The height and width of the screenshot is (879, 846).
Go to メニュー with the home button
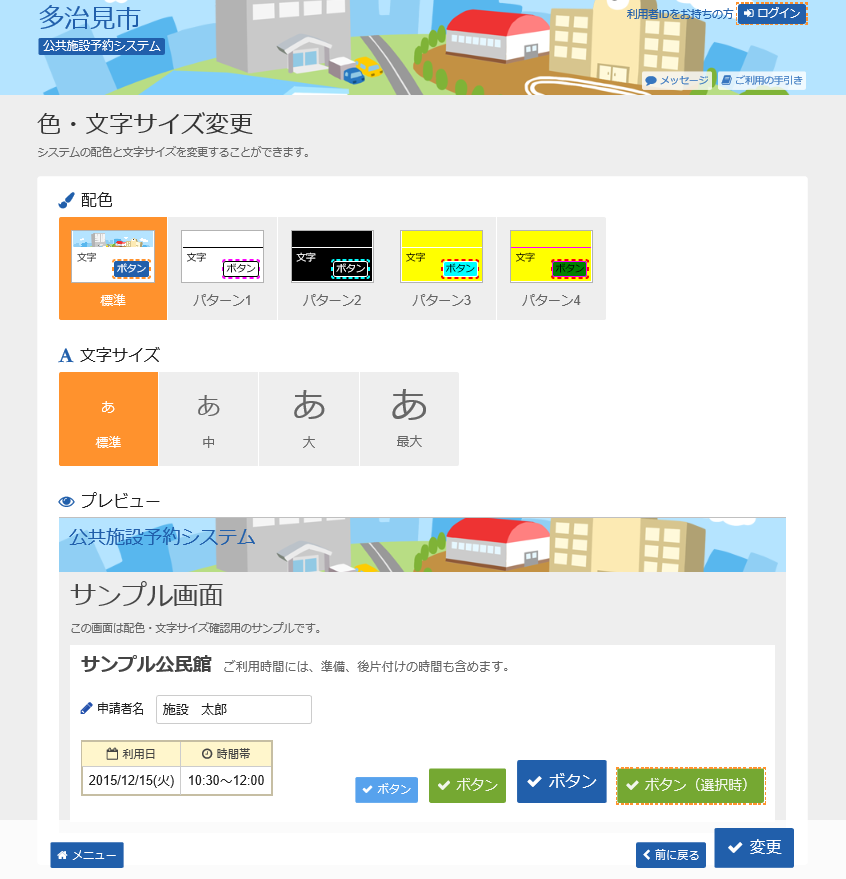[x=87, y=855]
